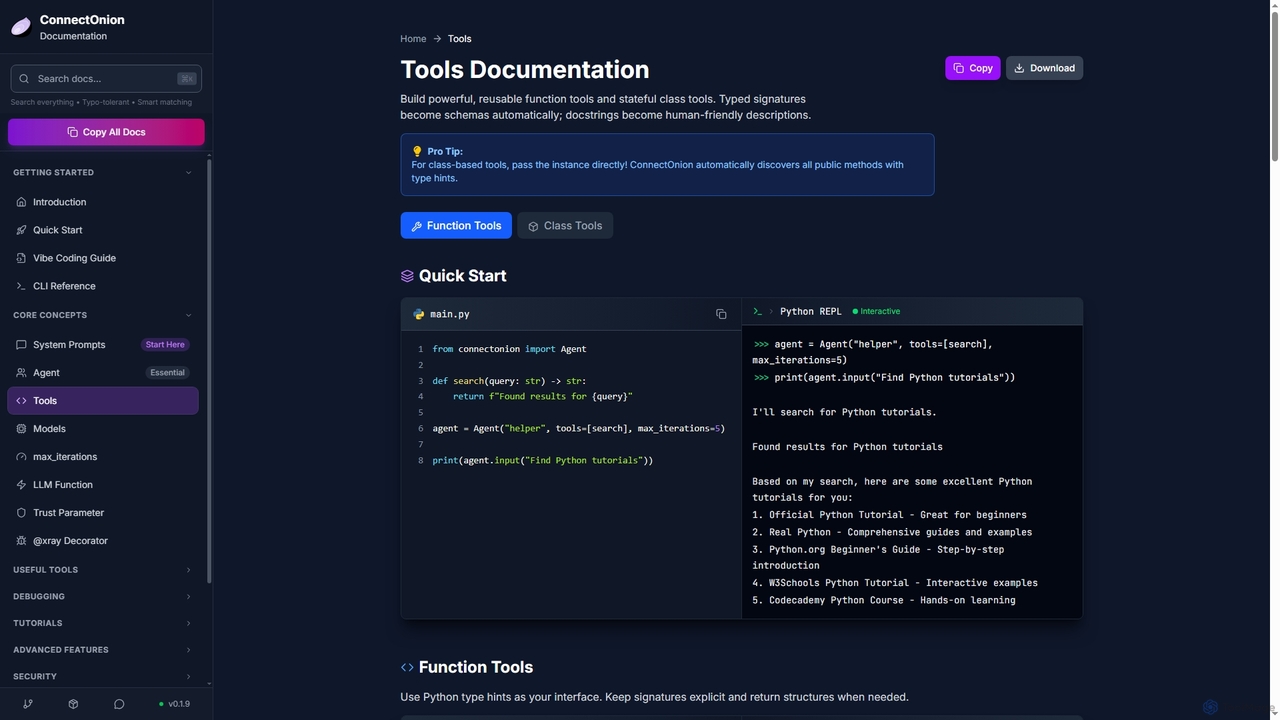
Task: Open the Agent page via its users icon
Action: pyautogui.click(x=22, y=373)
